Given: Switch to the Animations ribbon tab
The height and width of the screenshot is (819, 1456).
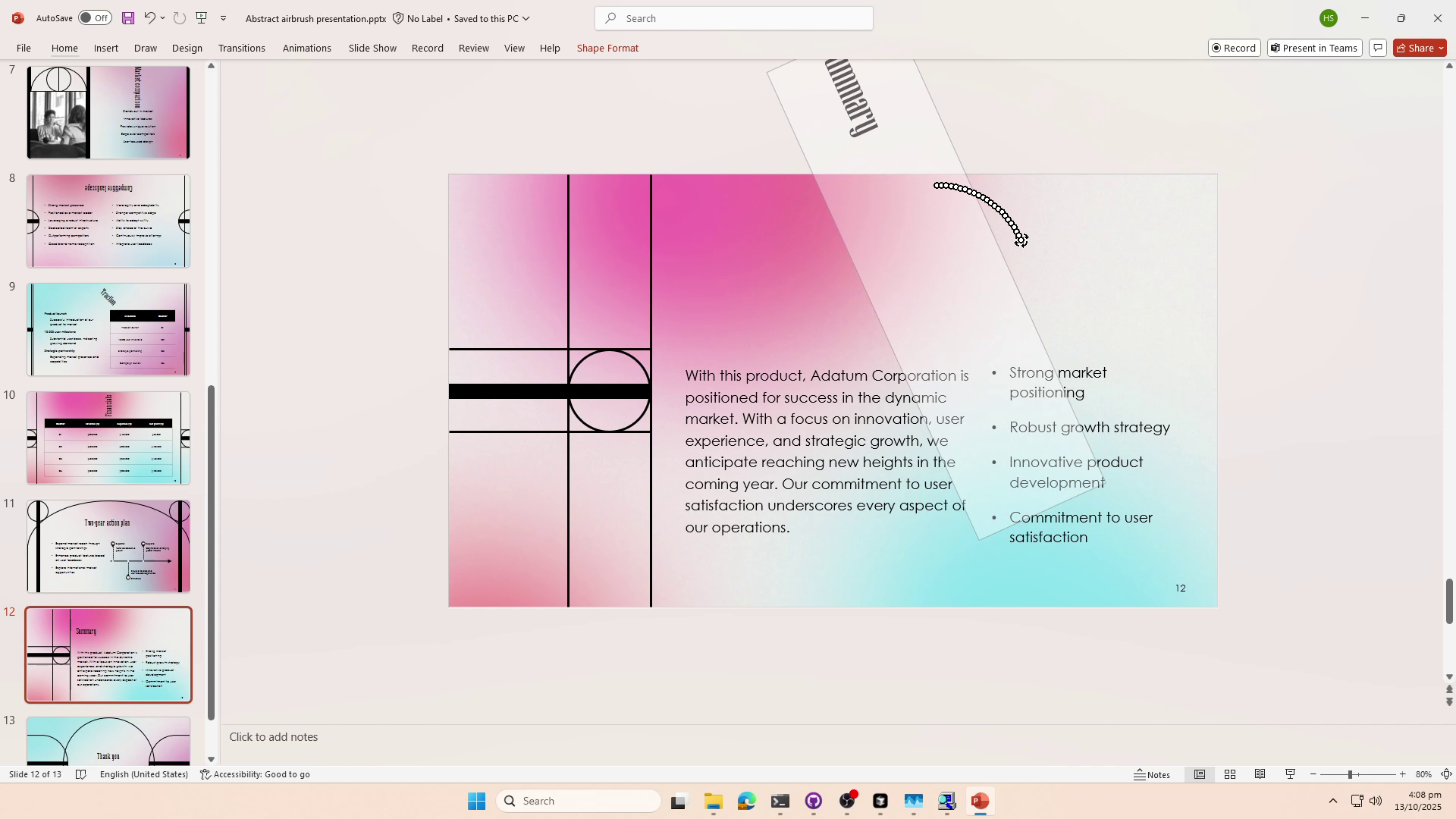Looking at the screenshot, I should point(306,48).
